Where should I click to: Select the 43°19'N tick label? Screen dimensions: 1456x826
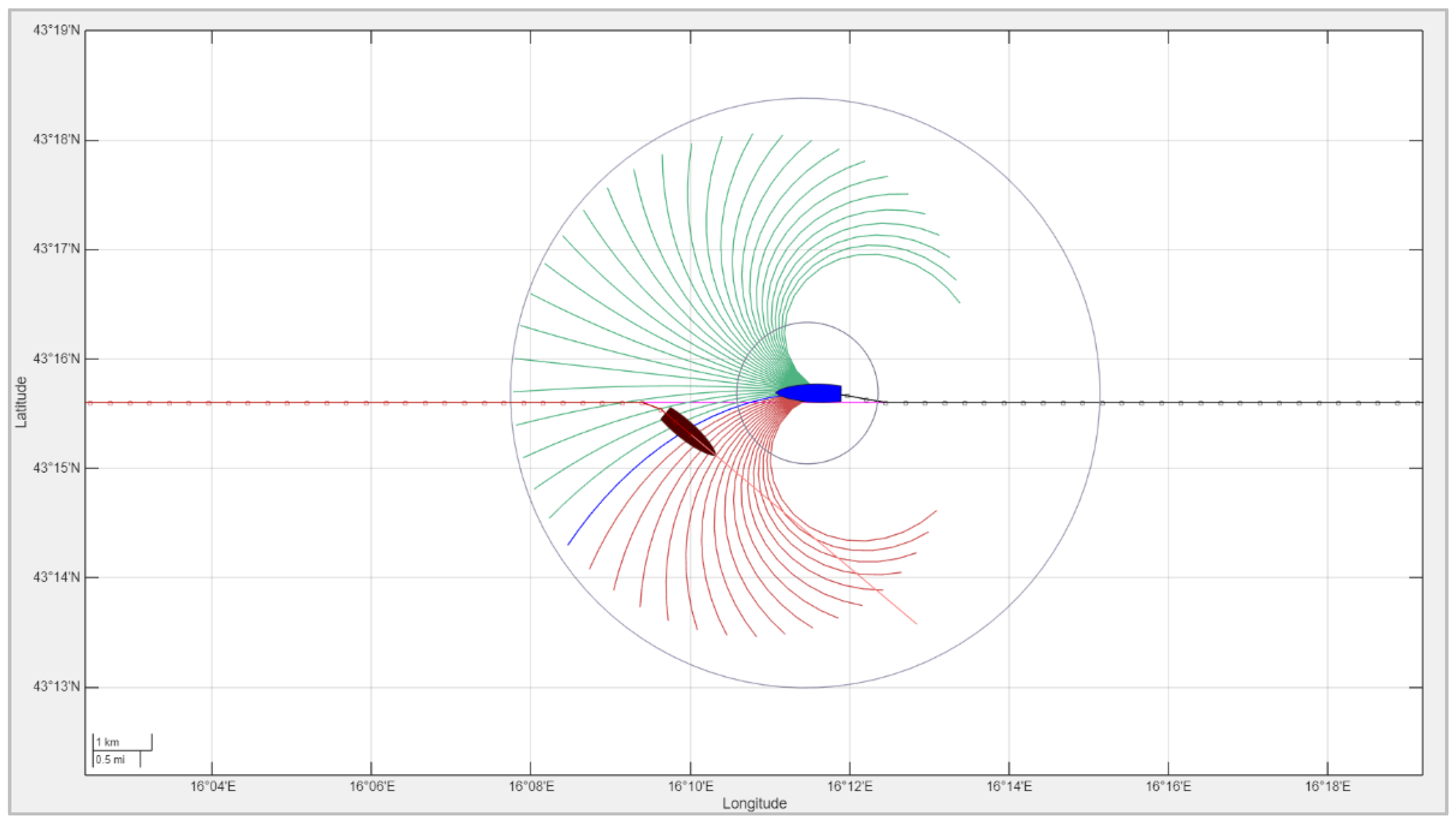[56, 30]
